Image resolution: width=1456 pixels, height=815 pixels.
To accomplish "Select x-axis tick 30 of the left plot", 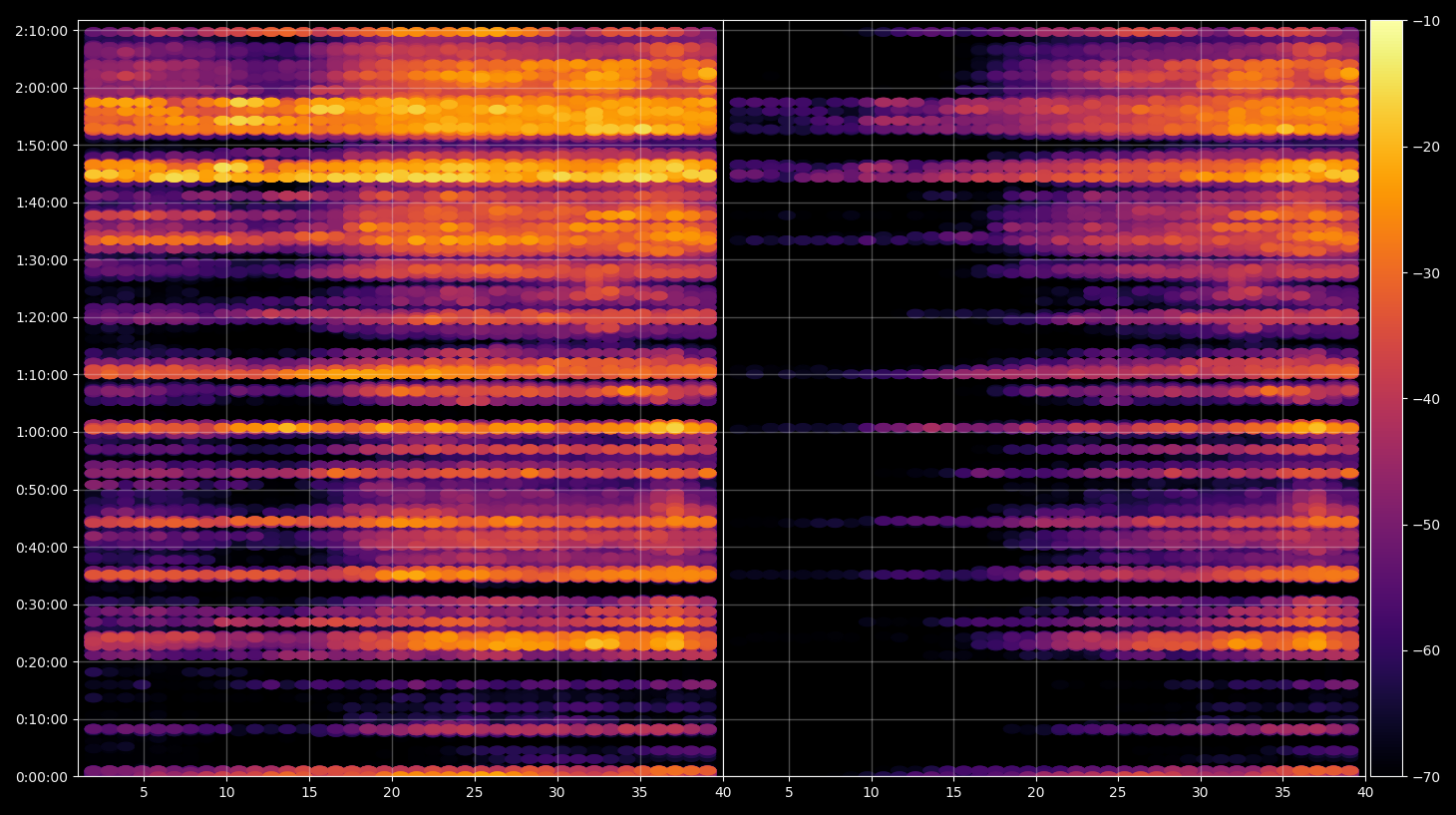I will pos(556,793).
